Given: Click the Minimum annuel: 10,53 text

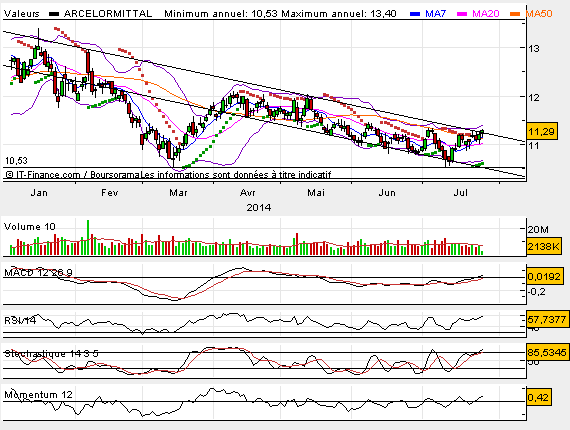Looking at the screenshot, I should (x=221, y=14).
